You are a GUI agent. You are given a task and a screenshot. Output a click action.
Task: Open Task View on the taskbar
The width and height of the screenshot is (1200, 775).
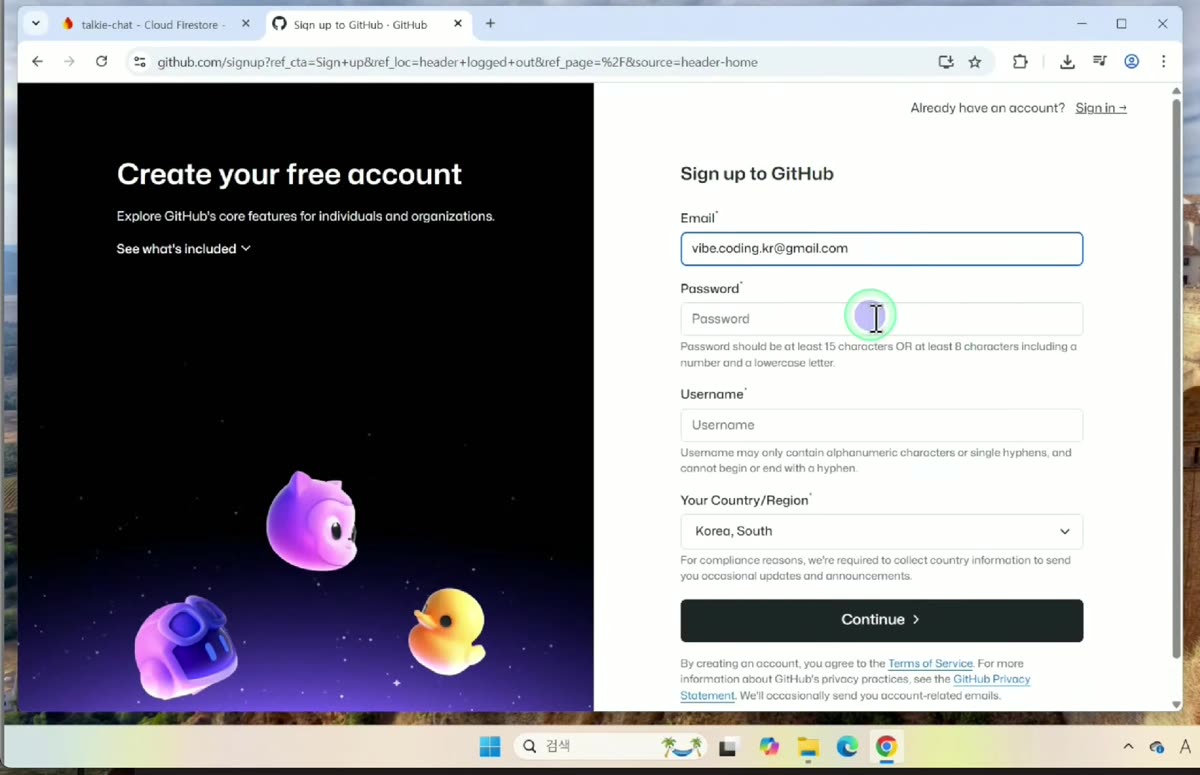click(x=728, y=747)
